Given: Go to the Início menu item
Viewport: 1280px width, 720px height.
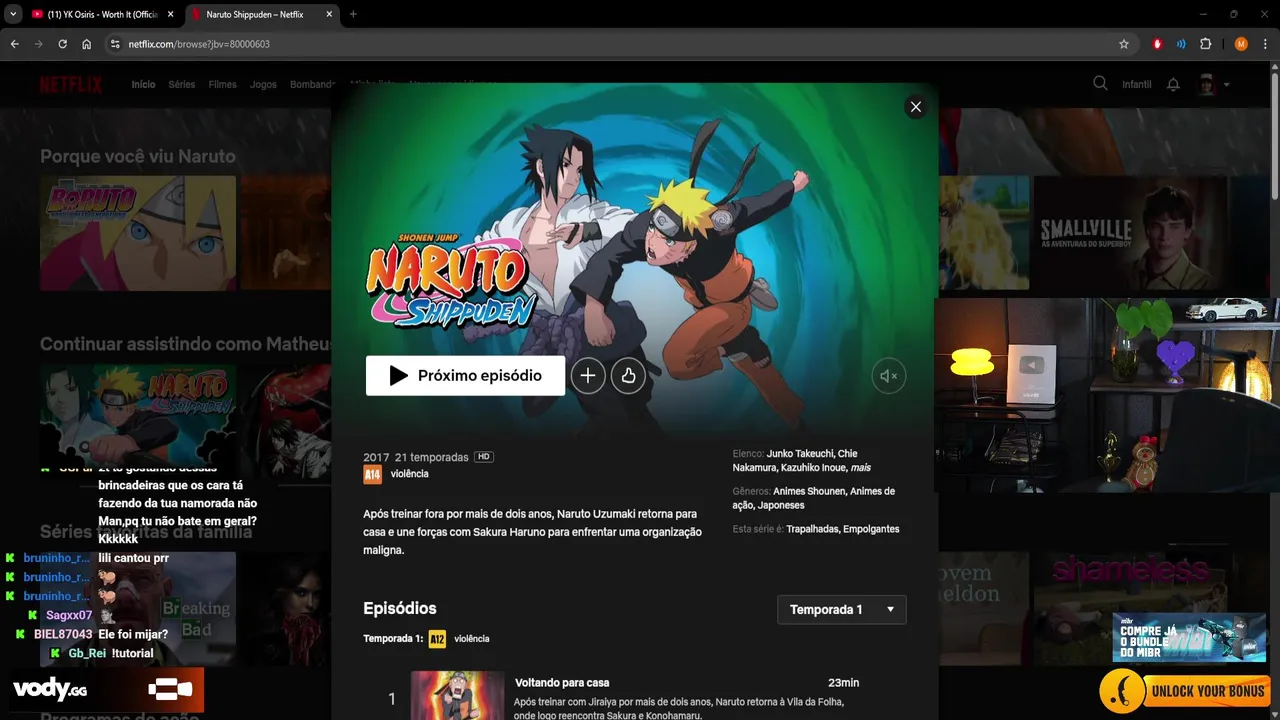Looking at the screenshot, I should [x=143, y=85].
